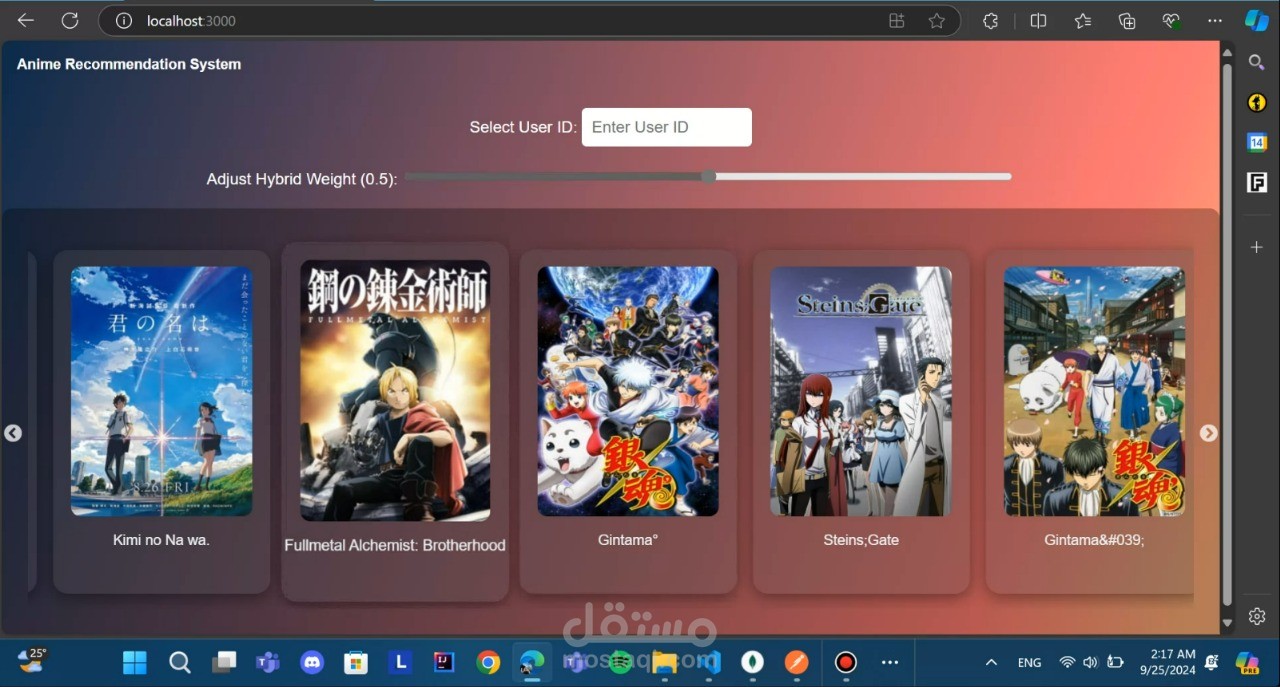Launch Discord from the taskbar
Image resolution: width=1280 pixels, height=687 pixels.
(x=312, y=662)
